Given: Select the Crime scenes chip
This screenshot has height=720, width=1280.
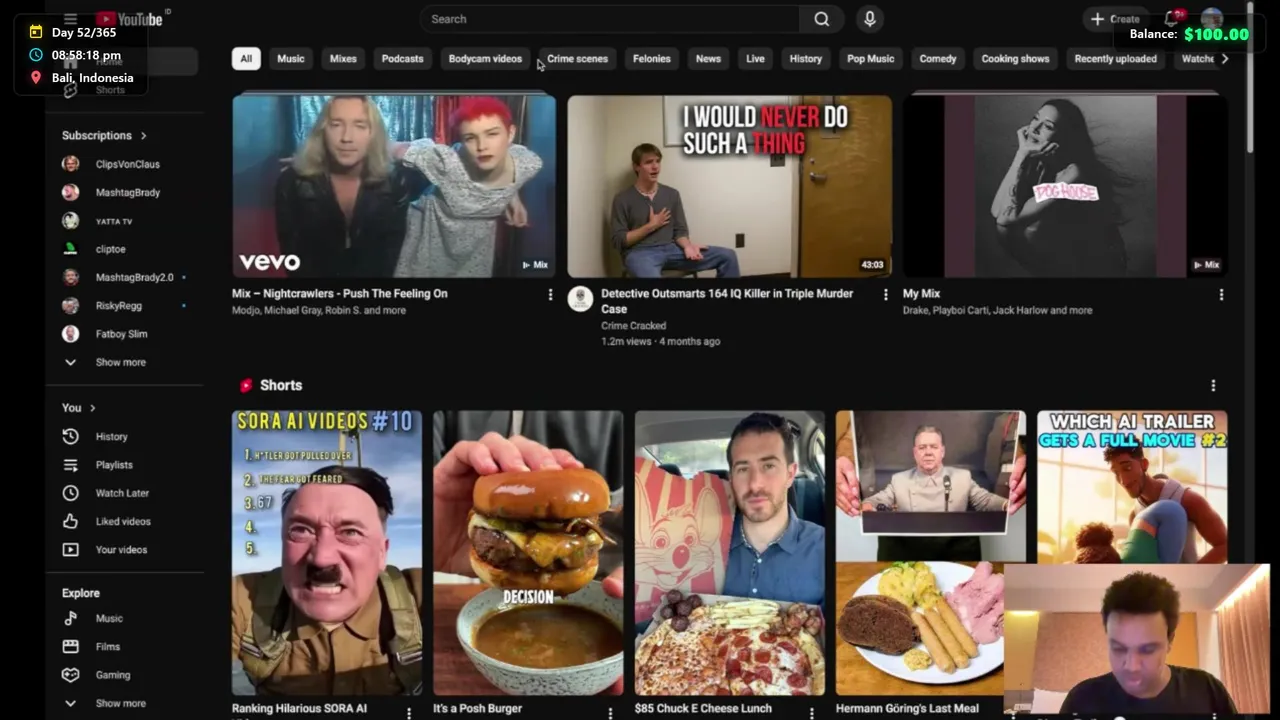Looking at the screenshot, I should click(577, 58).
